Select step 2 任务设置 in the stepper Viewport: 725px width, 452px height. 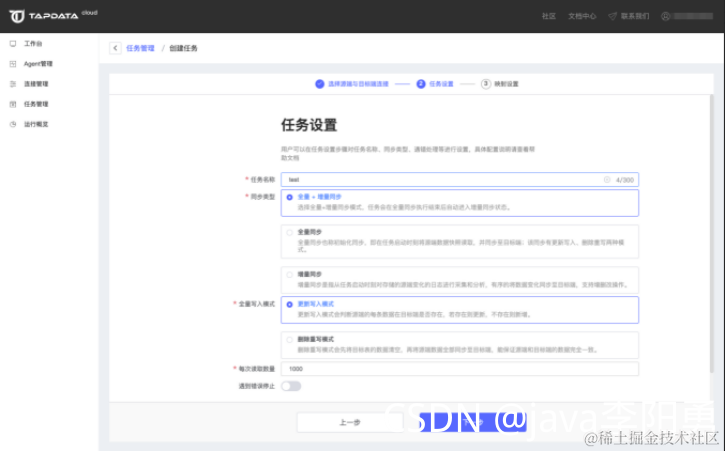click(x=435, y=84)
